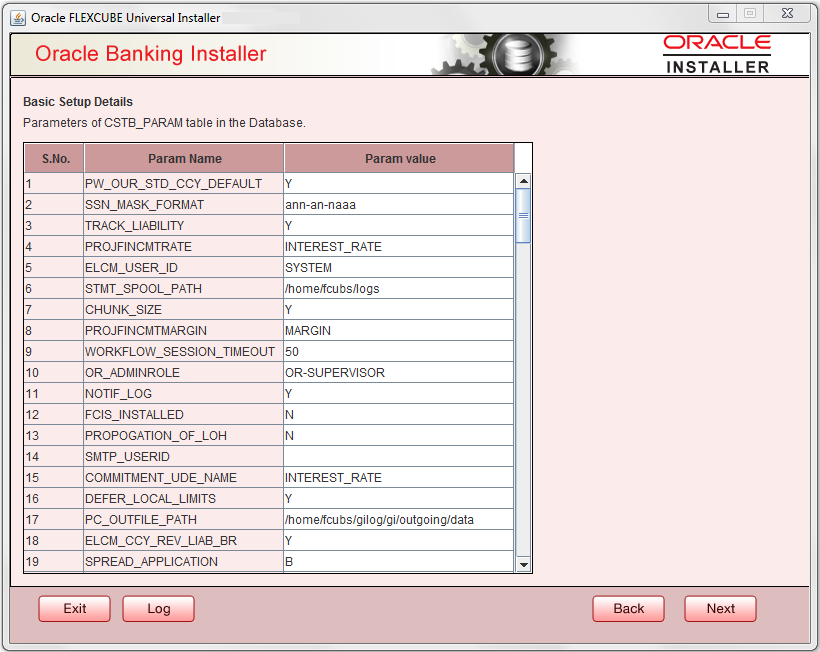Toggle the TRACK_LIABILITY value Y
The width and height of the screenshot is (820, 652).
point(396,225)
